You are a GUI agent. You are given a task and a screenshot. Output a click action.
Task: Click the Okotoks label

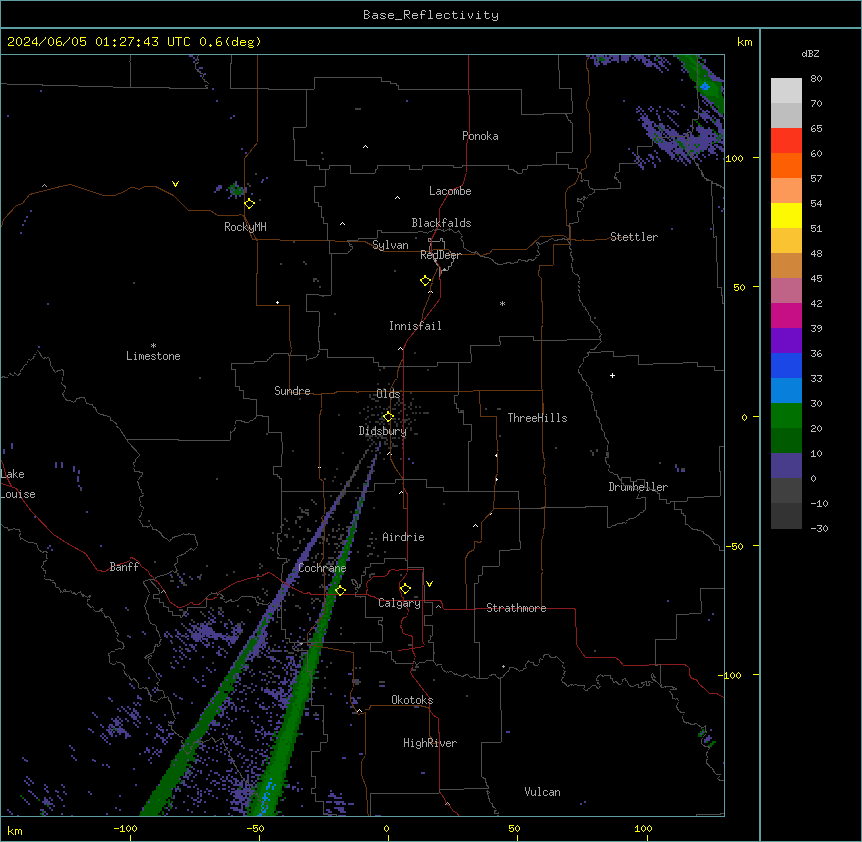(x=412, y=700)
